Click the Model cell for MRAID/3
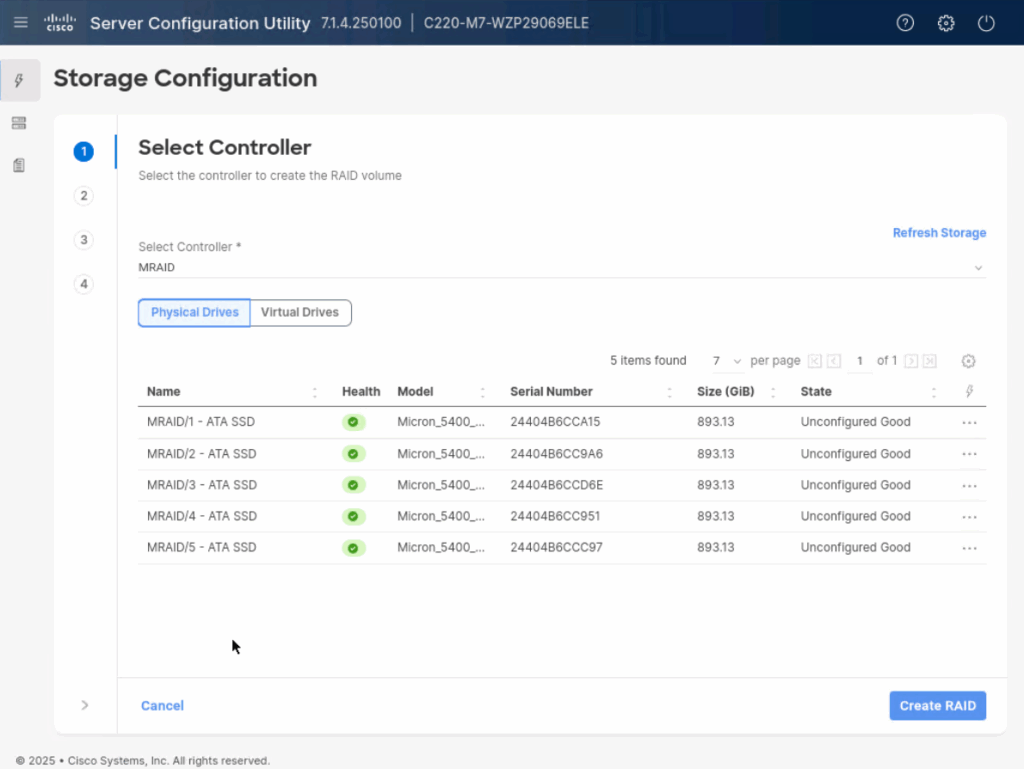The height and width of the screenshot is (769, 1024). tap(441, 485)
